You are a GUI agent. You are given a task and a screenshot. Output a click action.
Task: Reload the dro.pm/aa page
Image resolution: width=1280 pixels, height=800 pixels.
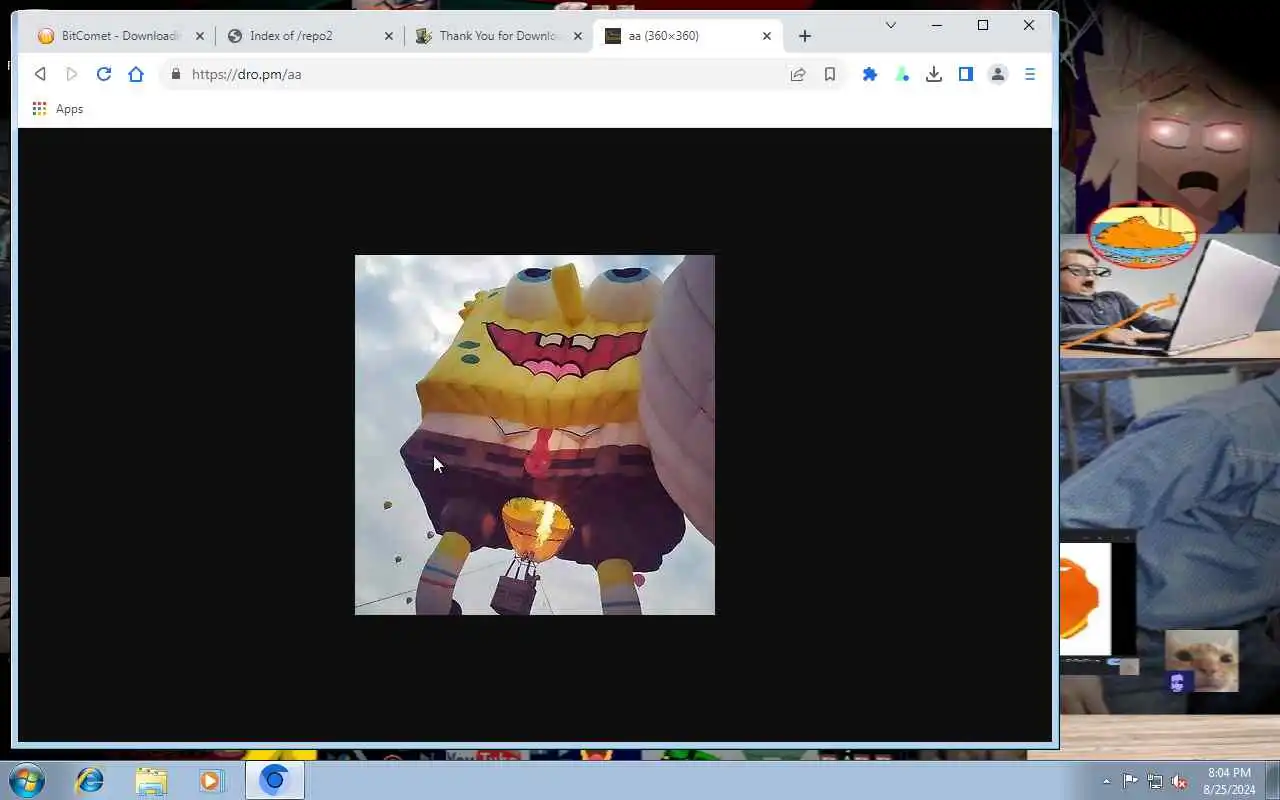(x=103, y=74)
